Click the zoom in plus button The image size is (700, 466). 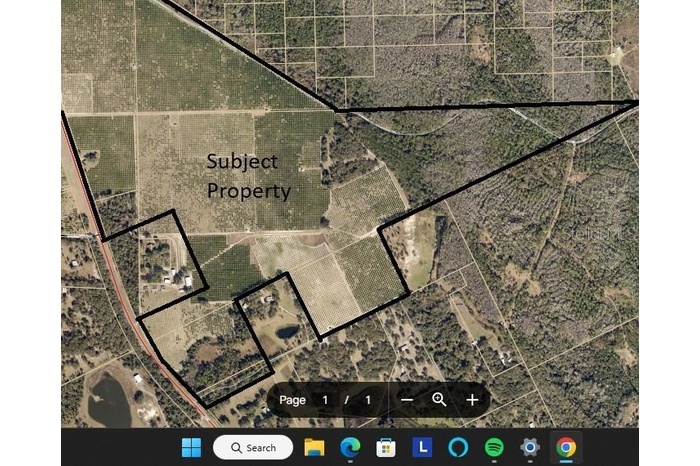coord(472,400)
